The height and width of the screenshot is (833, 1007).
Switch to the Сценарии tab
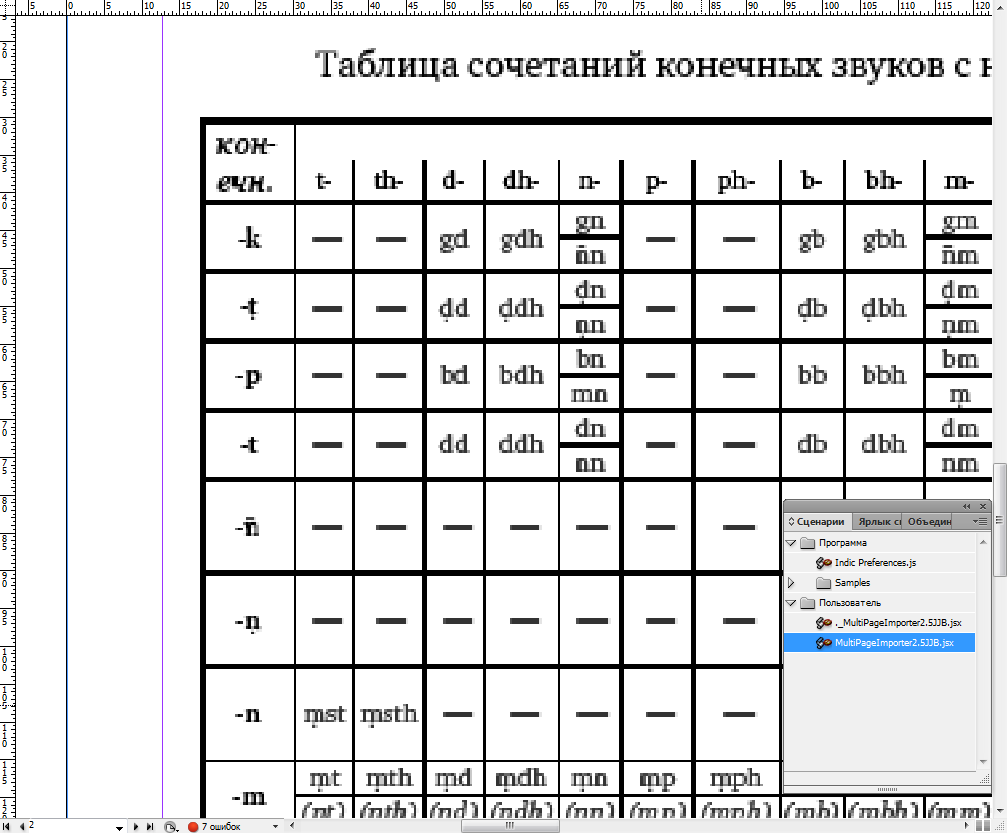pos(817,522)
